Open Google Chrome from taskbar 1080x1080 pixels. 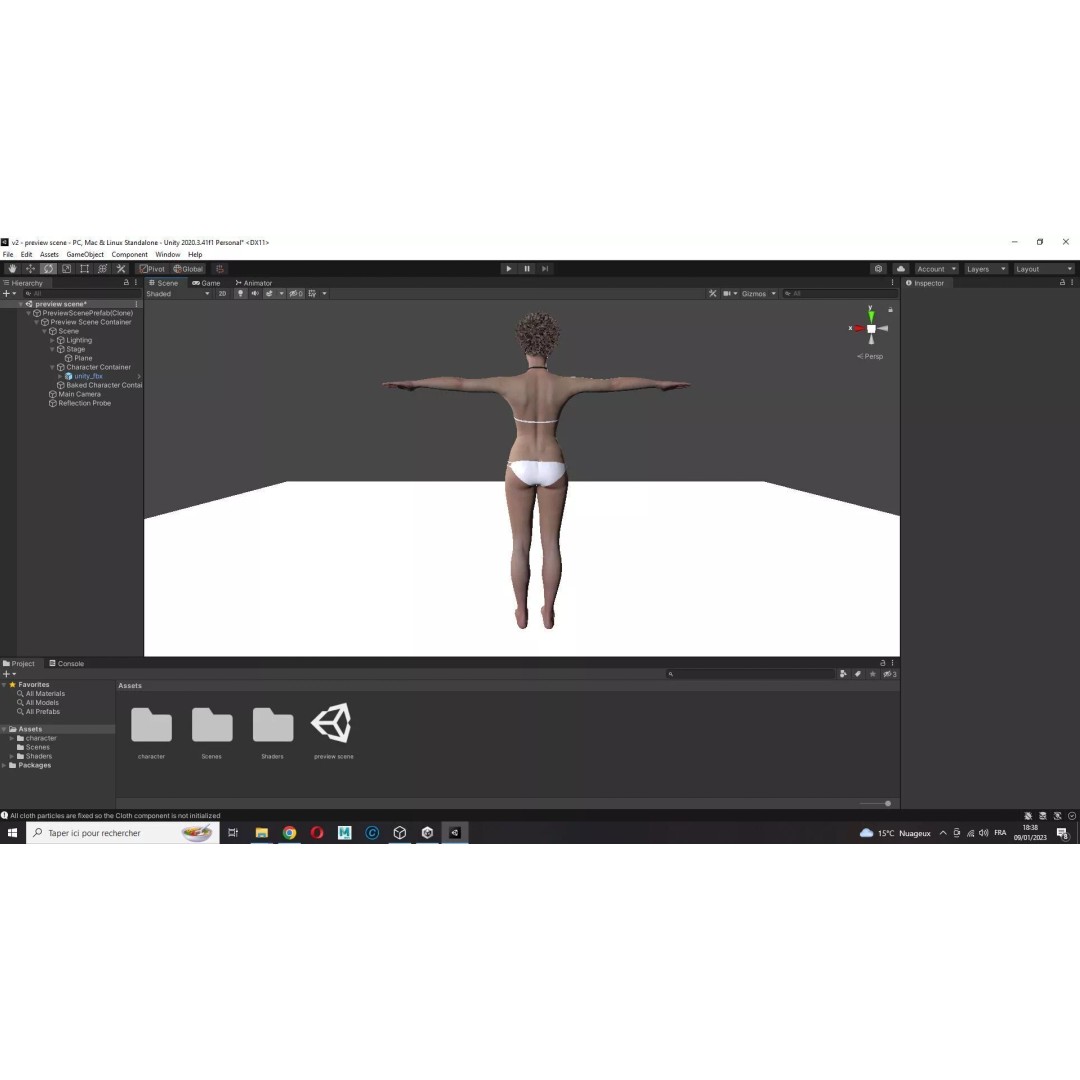(289, 833)
